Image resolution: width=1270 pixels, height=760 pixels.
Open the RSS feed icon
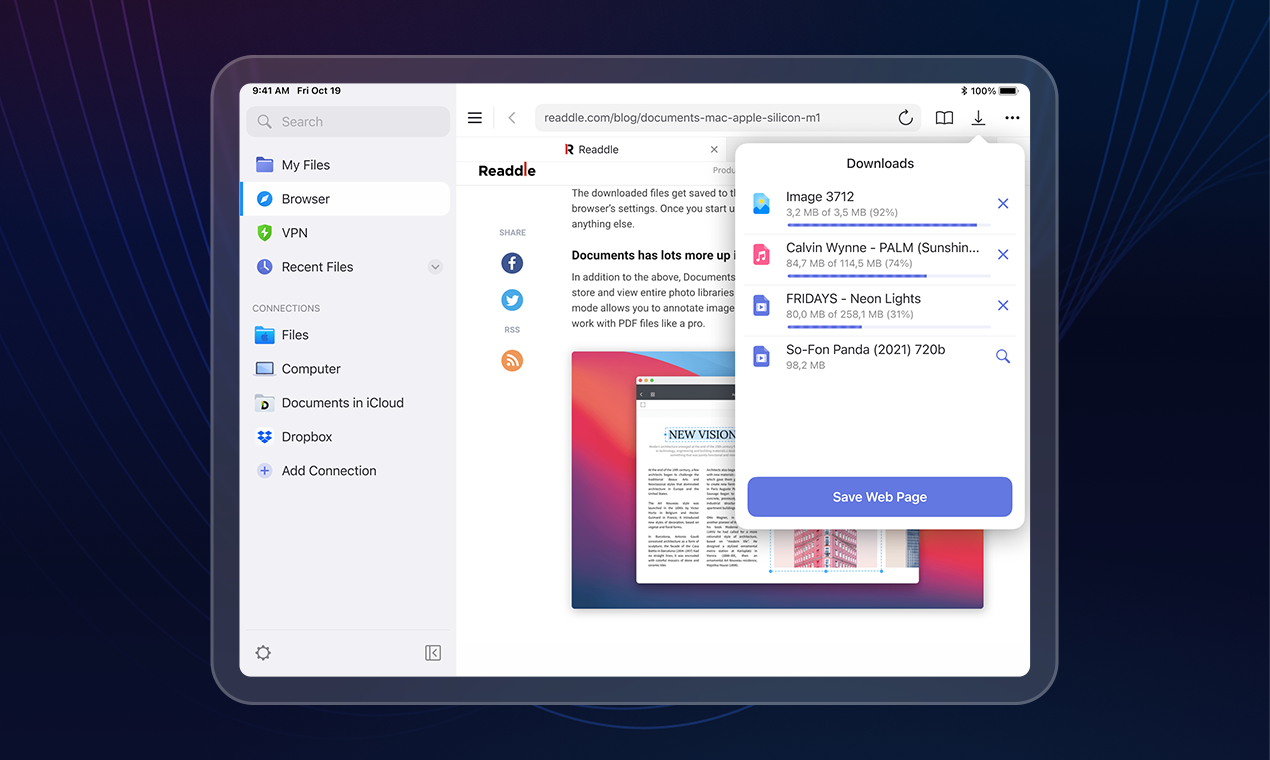512,361
